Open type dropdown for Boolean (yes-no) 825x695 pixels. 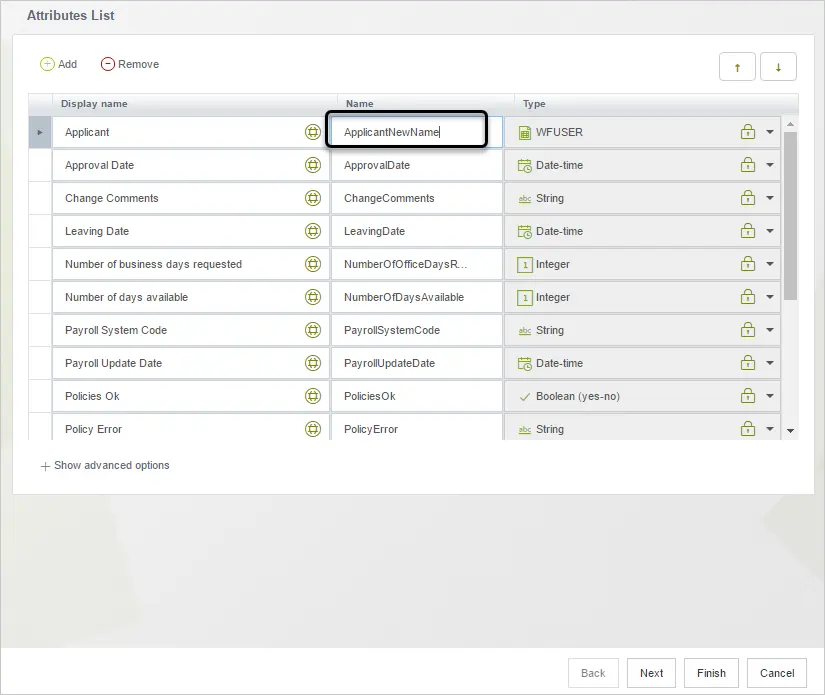tap(770, 396)
